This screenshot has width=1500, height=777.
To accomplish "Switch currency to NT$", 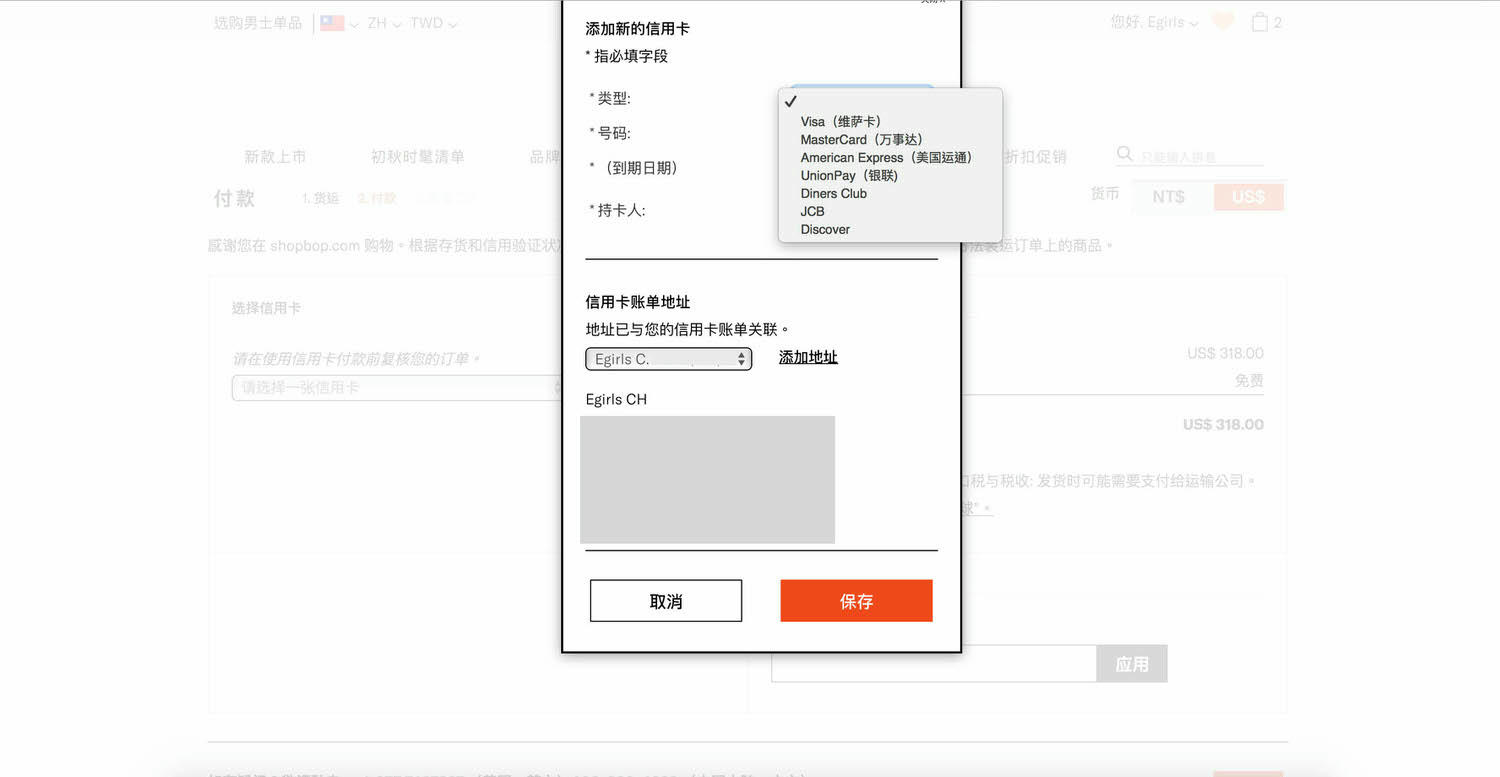I will tap(1168, 197).
